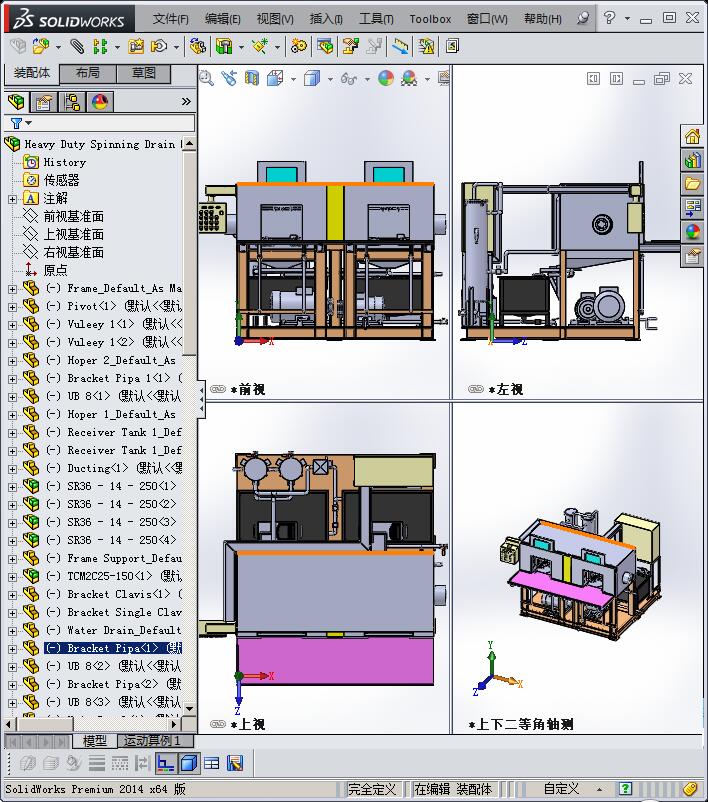Screen dimensions: 708x802
Task: Click the Previous View icon
Action: coord(229,78)
